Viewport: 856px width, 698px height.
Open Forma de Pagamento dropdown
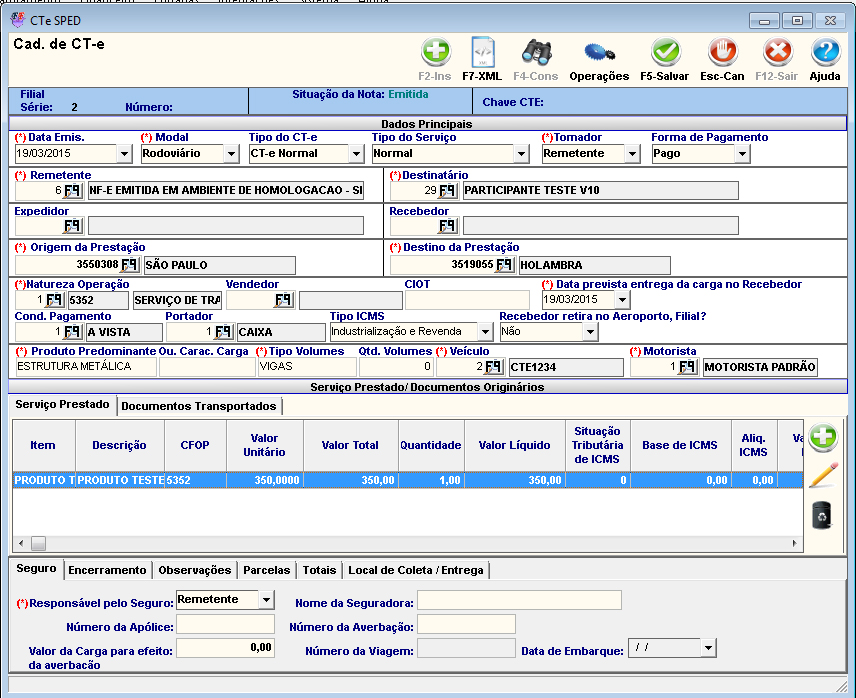pos(741,154)
